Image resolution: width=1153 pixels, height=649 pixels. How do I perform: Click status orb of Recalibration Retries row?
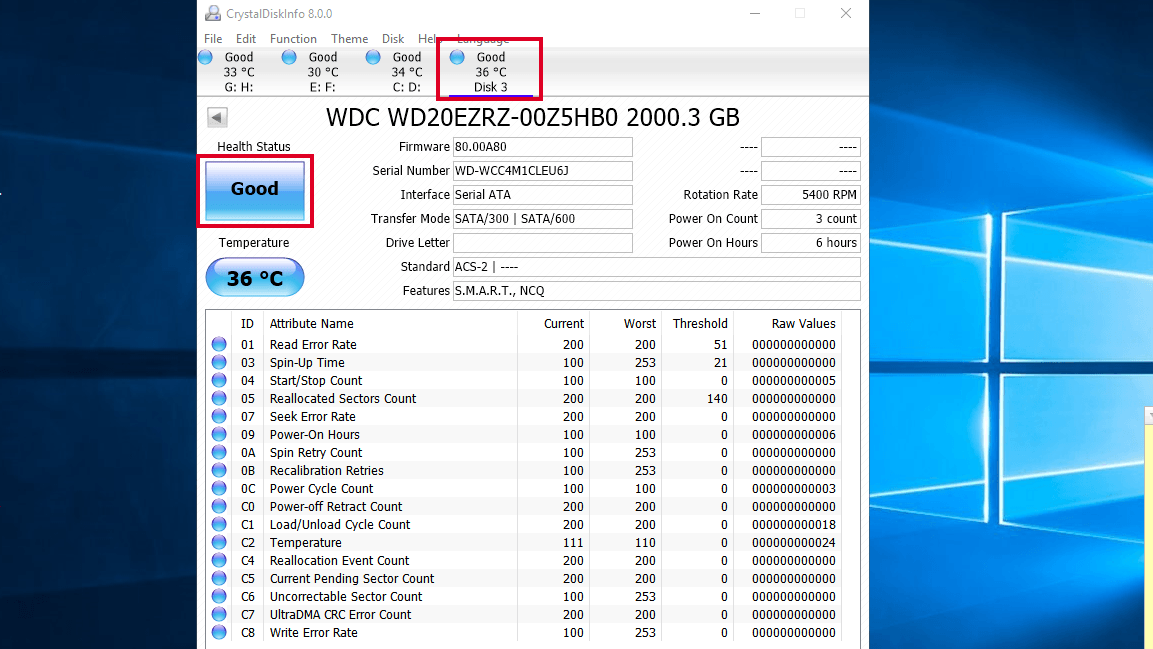(219, 470)
